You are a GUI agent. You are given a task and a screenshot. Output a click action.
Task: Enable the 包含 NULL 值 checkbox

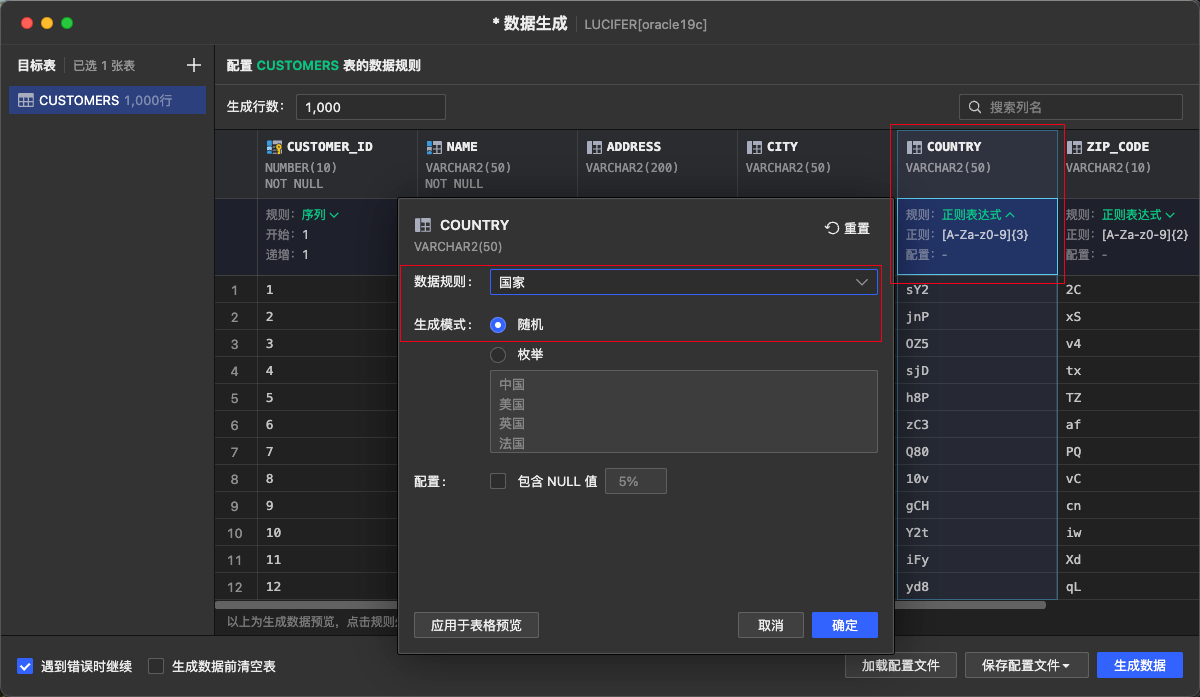[497, 481]
